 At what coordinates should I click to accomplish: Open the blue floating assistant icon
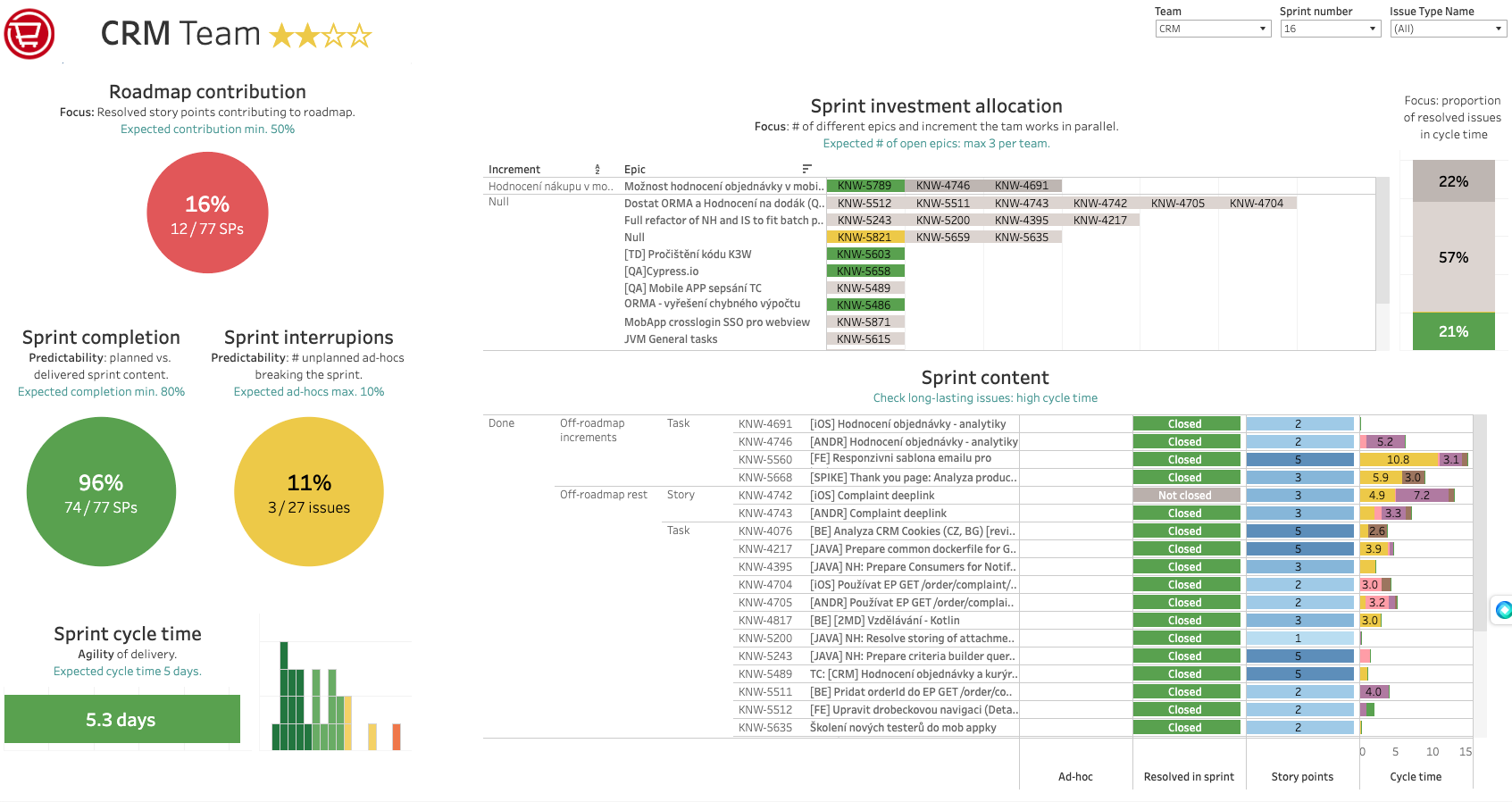point(1504,610)
